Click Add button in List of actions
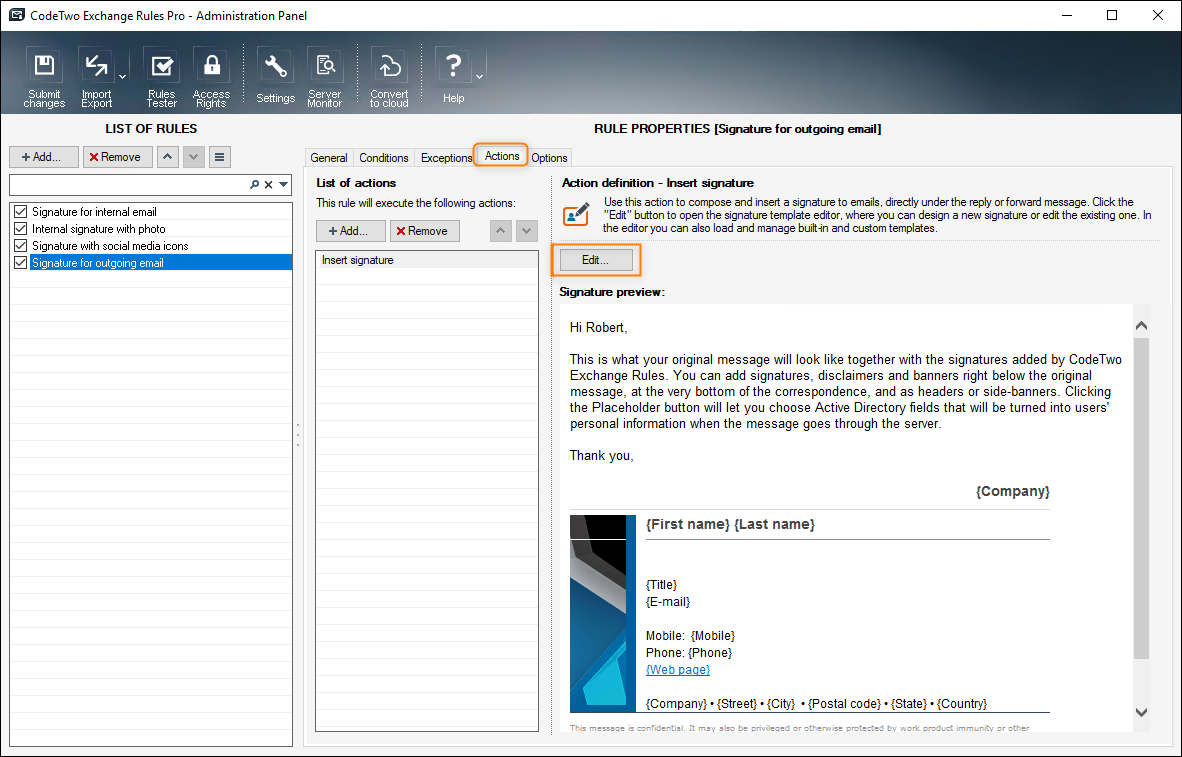1182x757 pixels. coord(351,231)
